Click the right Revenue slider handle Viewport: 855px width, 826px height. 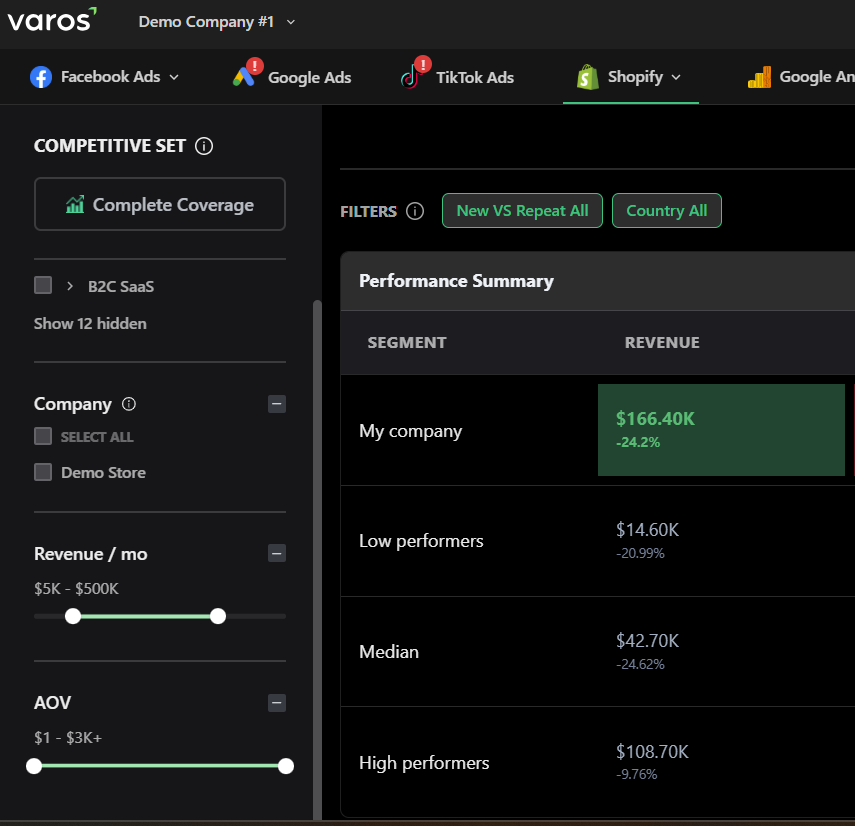coord(218,616)
